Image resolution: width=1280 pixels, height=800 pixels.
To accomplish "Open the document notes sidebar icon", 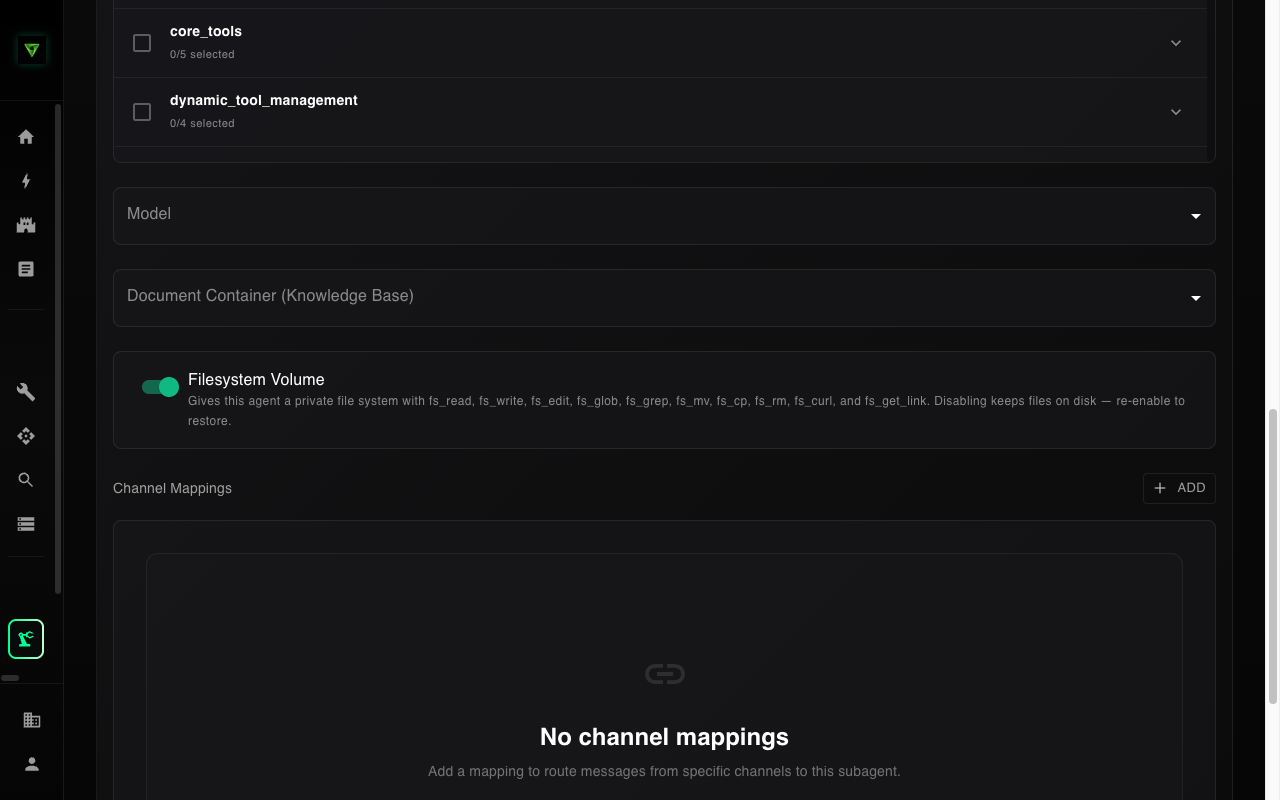I will [x=26, y=269].
